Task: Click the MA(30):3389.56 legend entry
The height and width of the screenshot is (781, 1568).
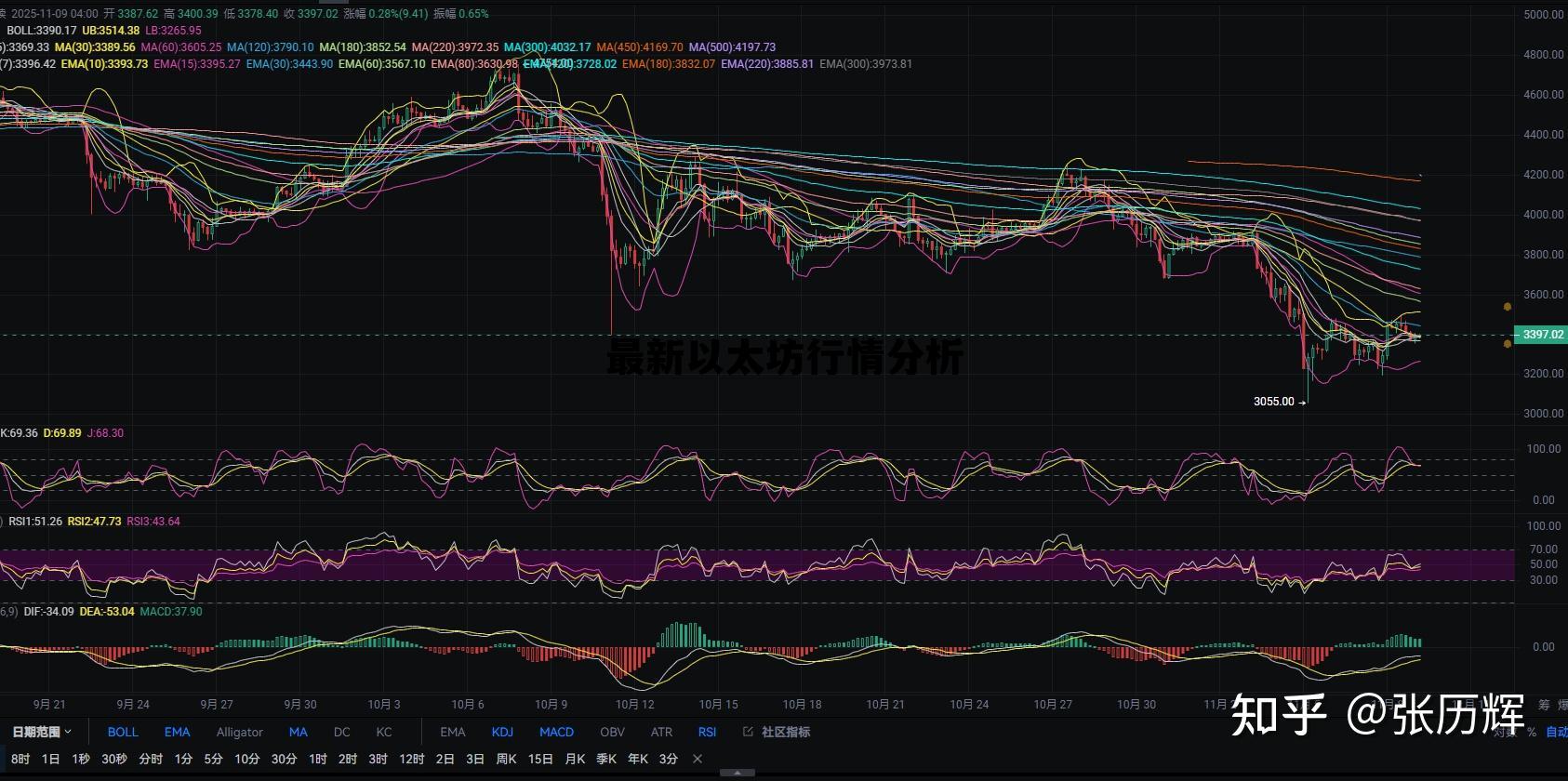Action: [95, 47]
